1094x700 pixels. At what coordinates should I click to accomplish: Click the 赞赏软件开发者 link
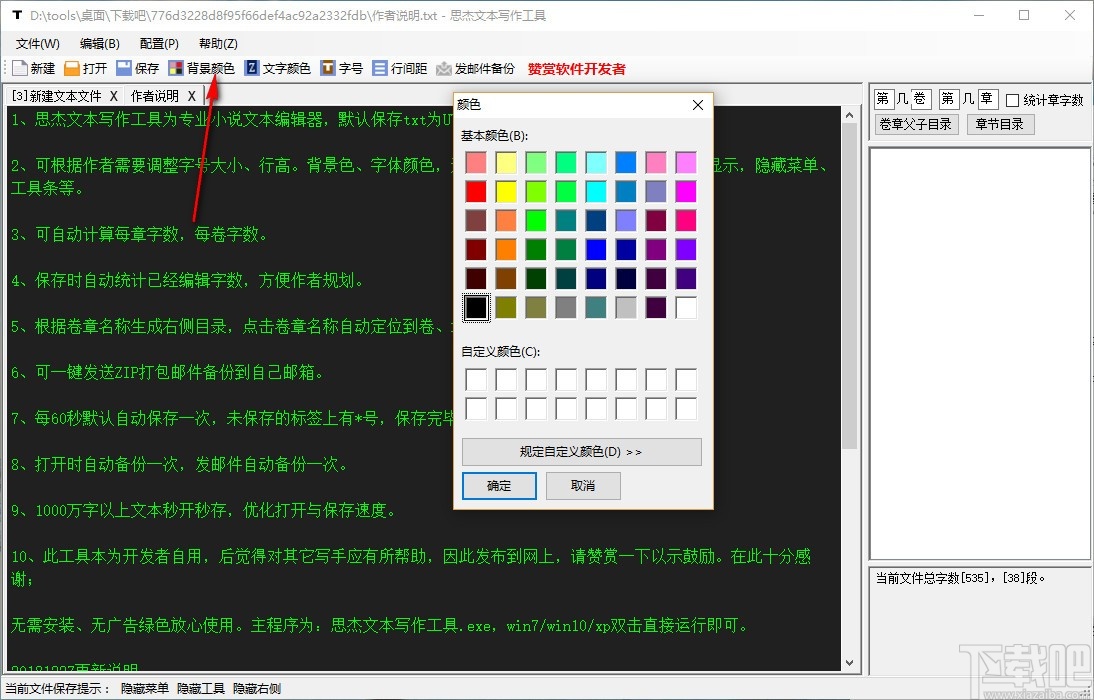coord(576,68)
